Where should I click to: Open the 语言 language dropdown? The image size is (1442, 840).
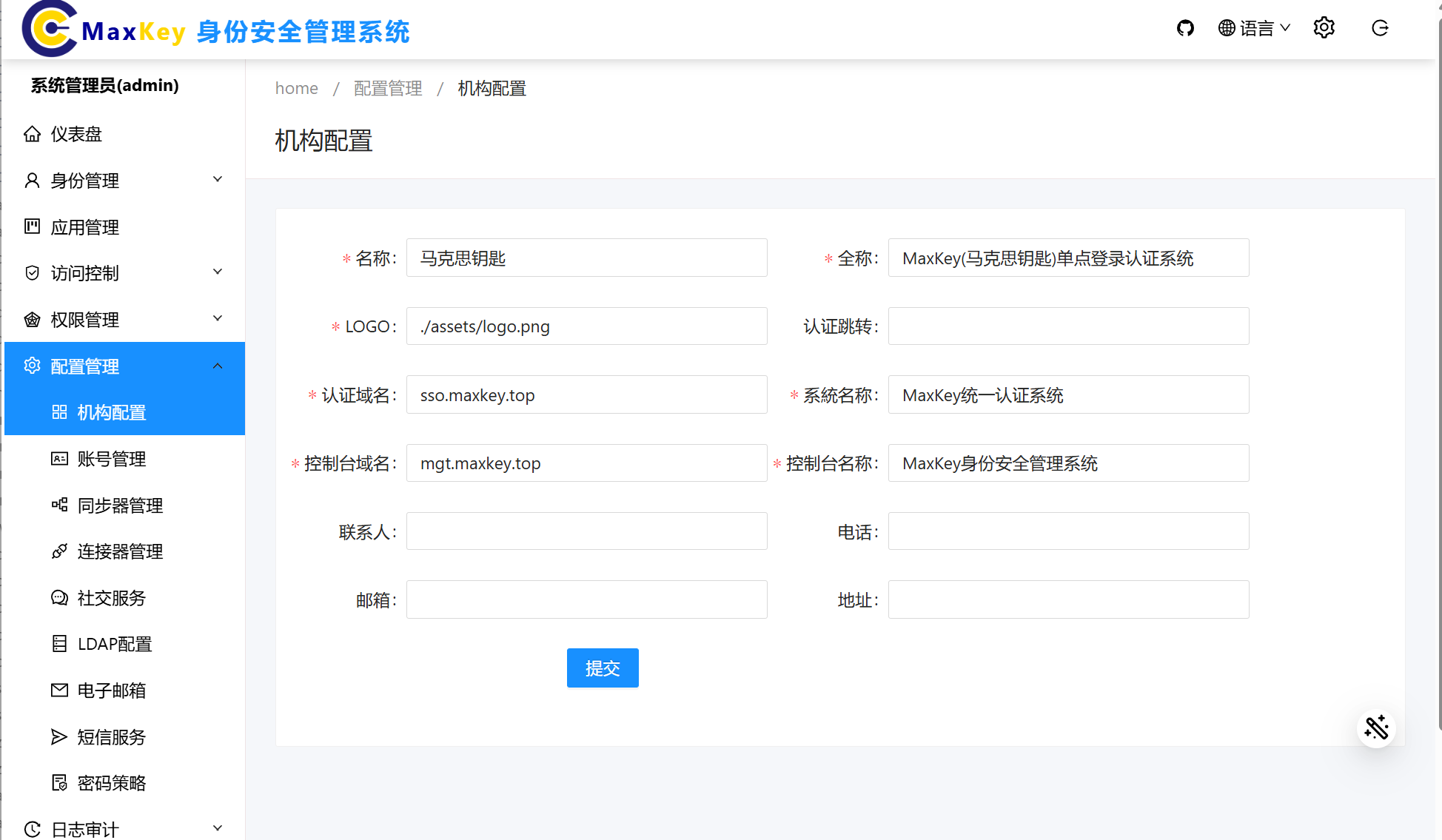(x=1255, y=28)
